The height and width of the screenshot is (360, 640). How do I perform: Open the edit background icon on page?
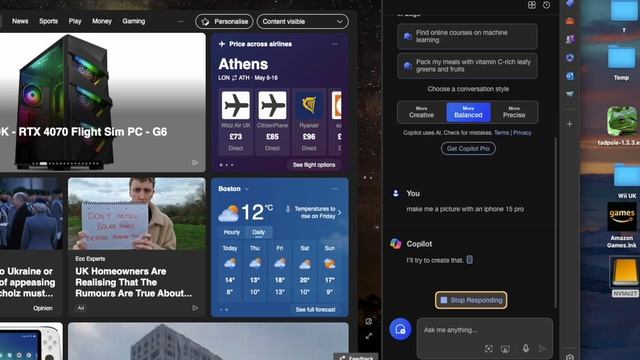click(x=369, y=321)
